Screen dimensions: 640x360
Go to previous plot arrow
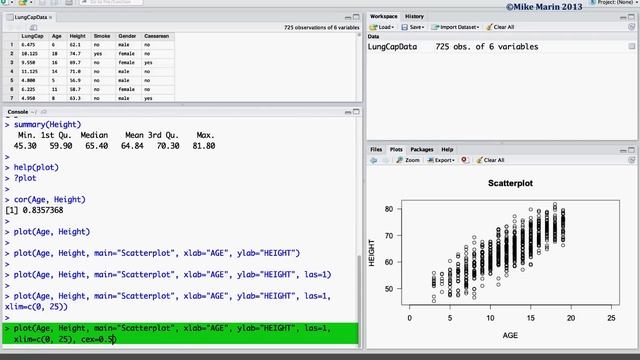coord(373,160)
